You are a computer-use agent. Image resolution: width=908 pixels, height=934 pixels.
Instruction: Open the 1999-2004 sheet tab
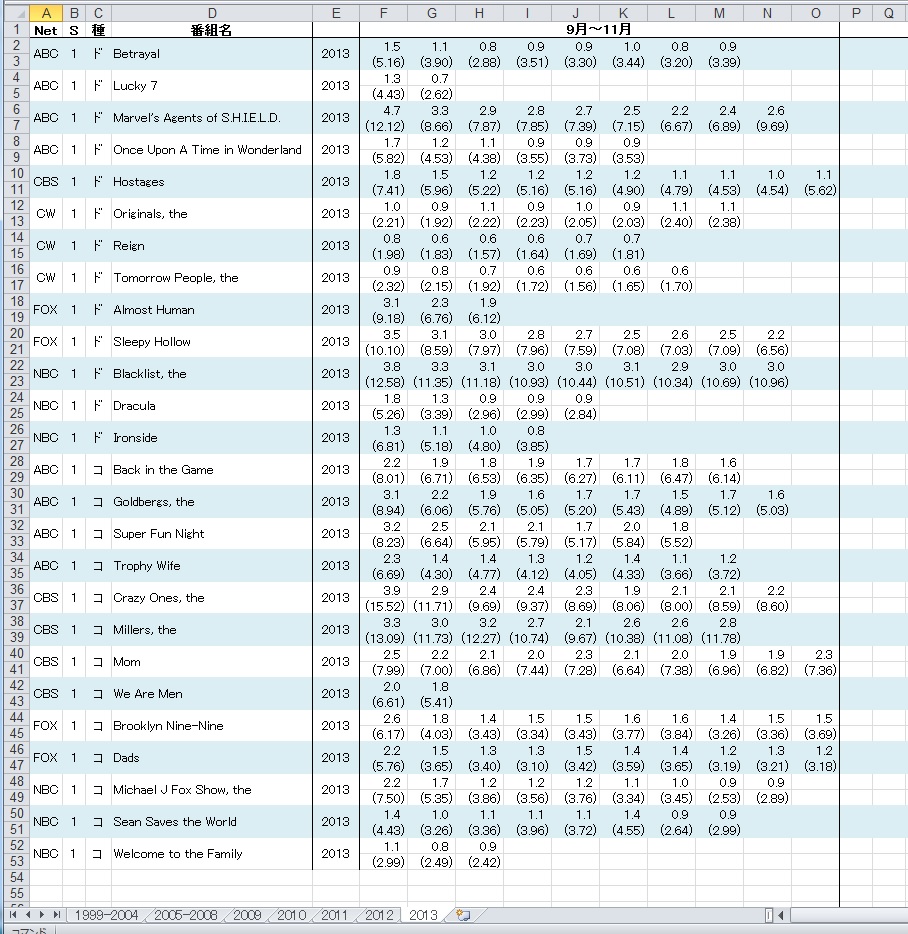pos(106,915)
